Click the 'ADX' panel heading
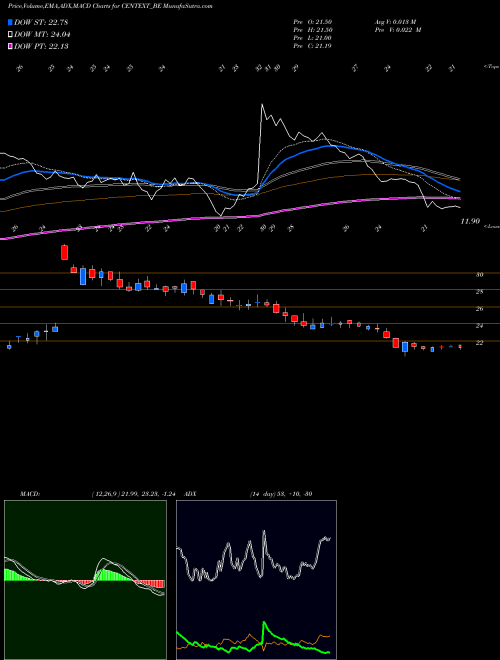The width and height of the screenshot is (500, 660). (x=190, y=494)
